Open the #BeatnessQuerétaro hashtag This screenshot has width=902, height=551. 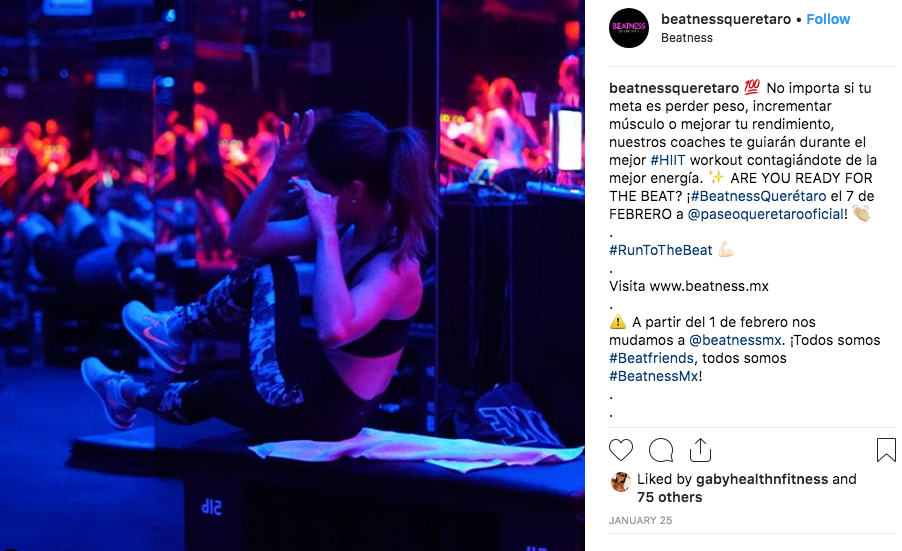click(758, 196)
